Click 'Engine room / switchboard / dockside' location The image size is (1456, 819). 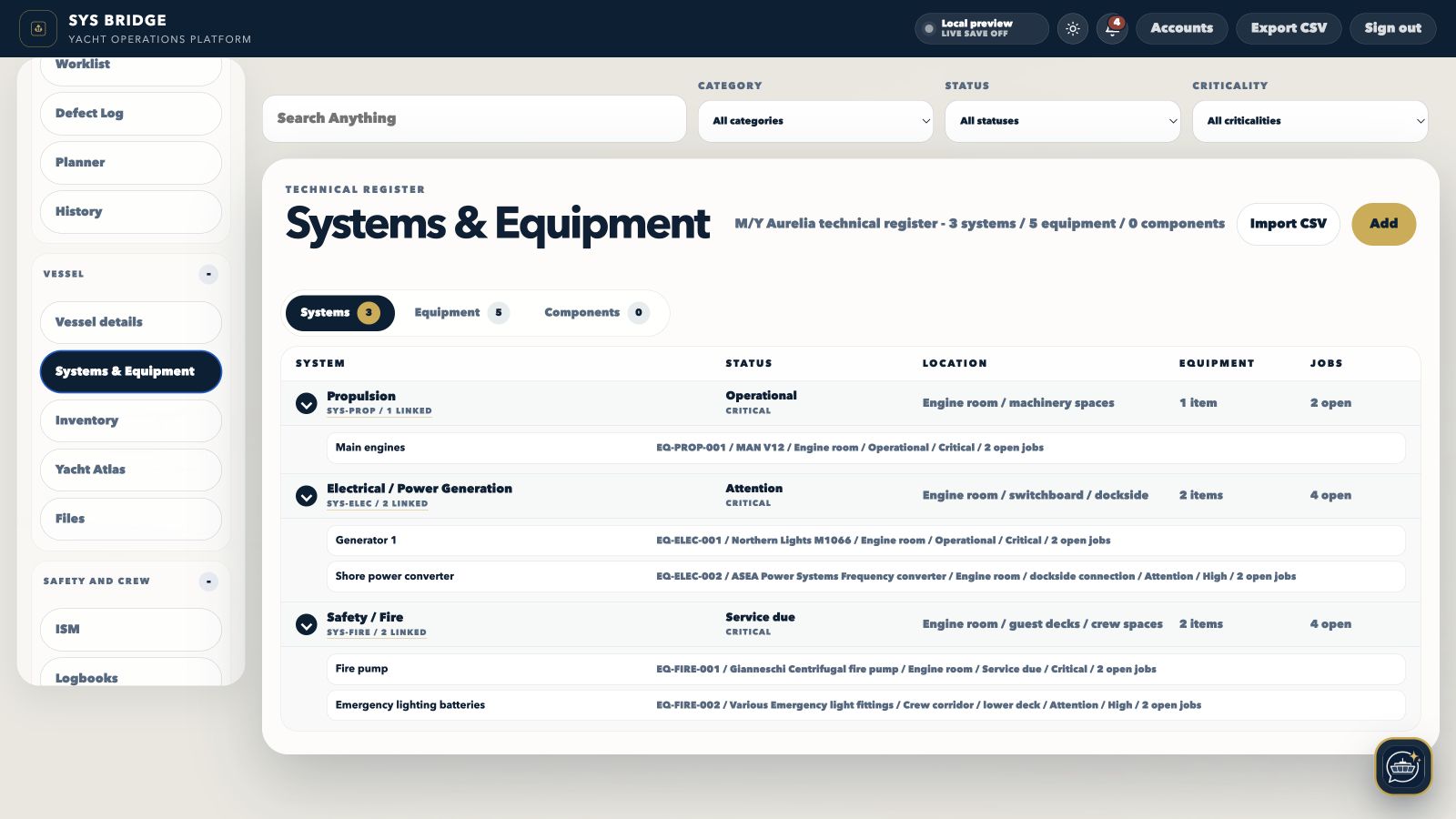pos(1036,496)
